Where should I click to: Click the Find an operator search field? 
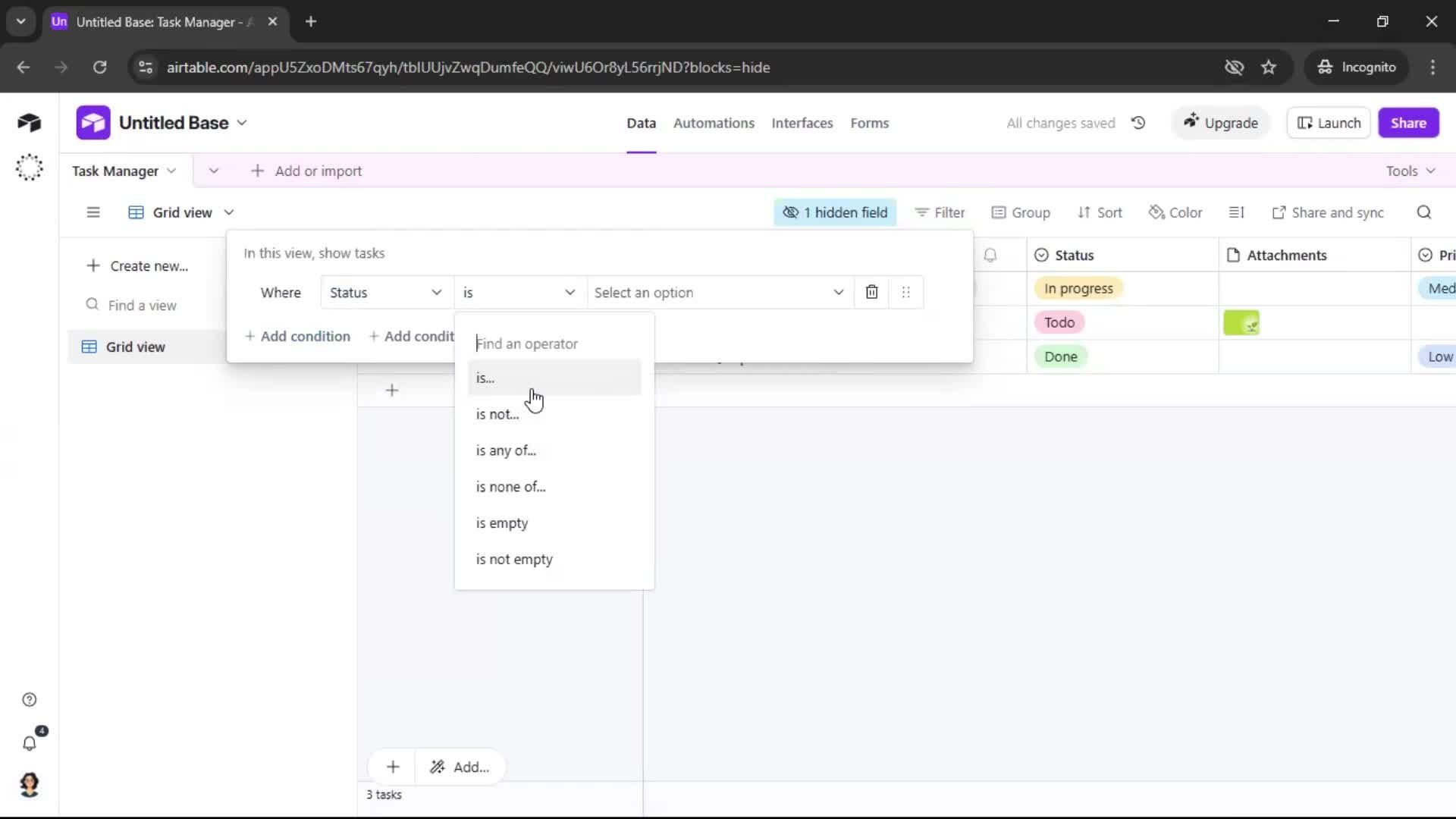(554, 344)
